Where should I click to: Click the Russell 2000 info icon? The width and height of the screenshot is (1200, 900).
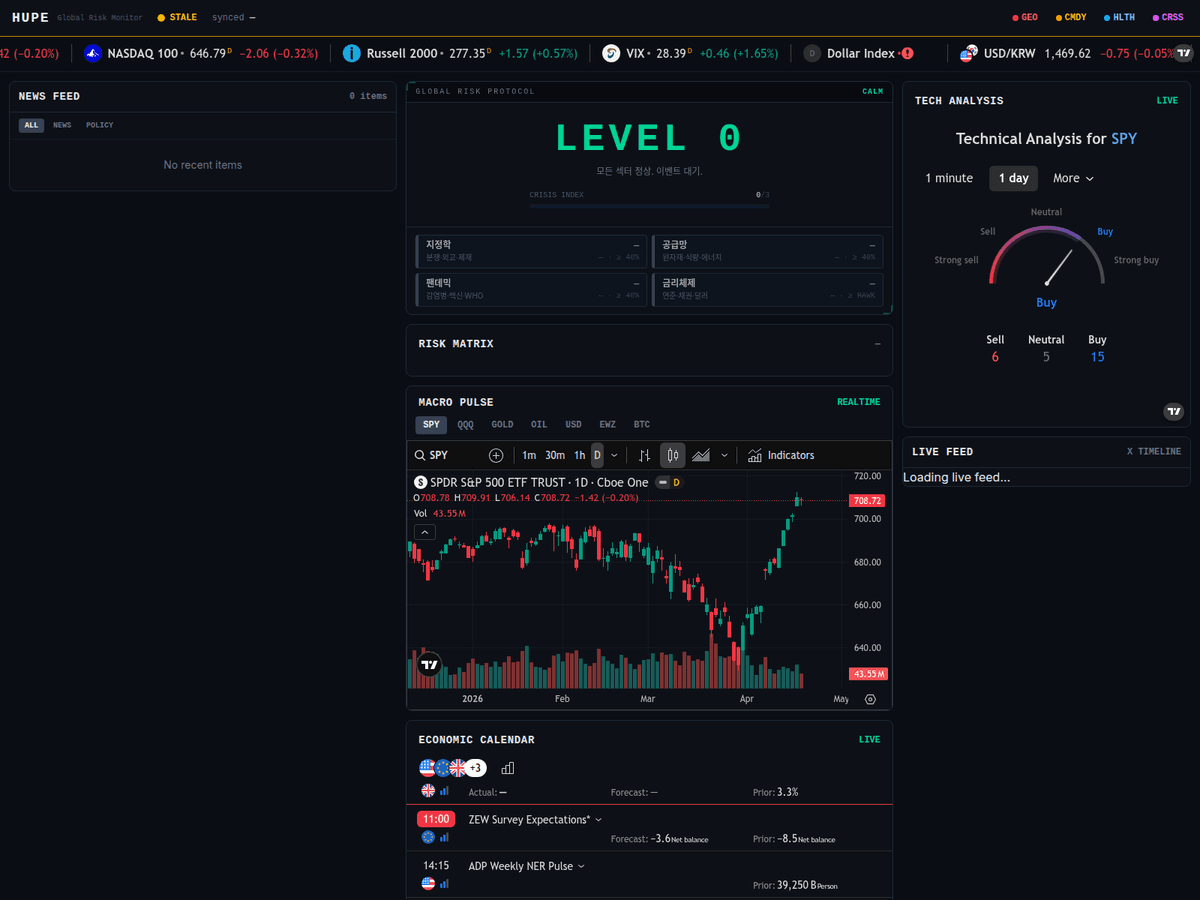(351, 53)
